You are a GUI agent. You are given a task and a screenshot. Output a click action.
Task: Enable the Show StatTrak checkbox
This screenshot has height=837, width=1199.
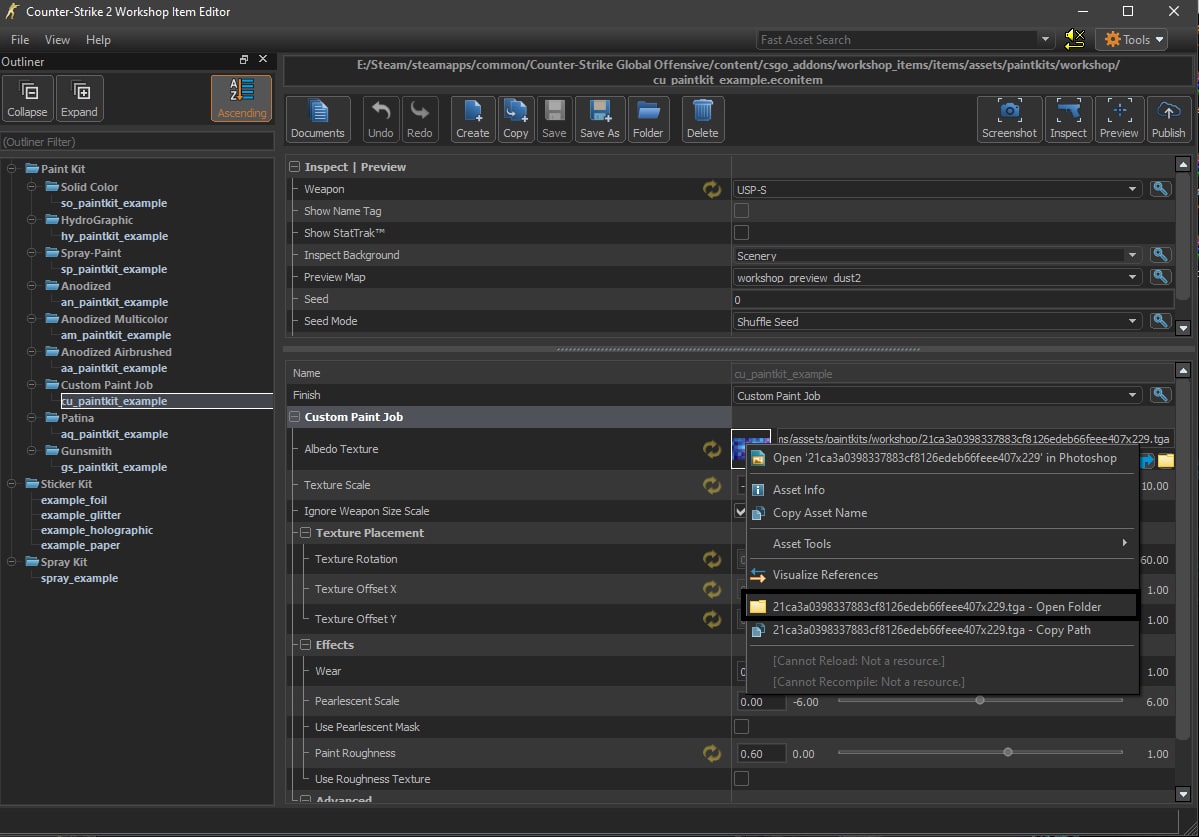(742, 233)
